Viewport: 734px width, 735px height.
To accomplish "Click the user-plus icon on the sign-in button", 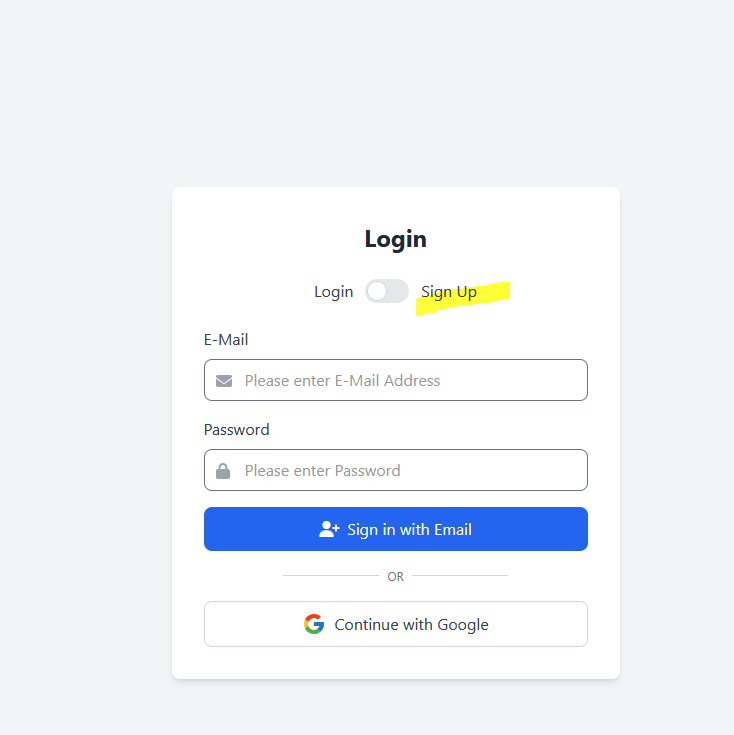I will point(329,529).
